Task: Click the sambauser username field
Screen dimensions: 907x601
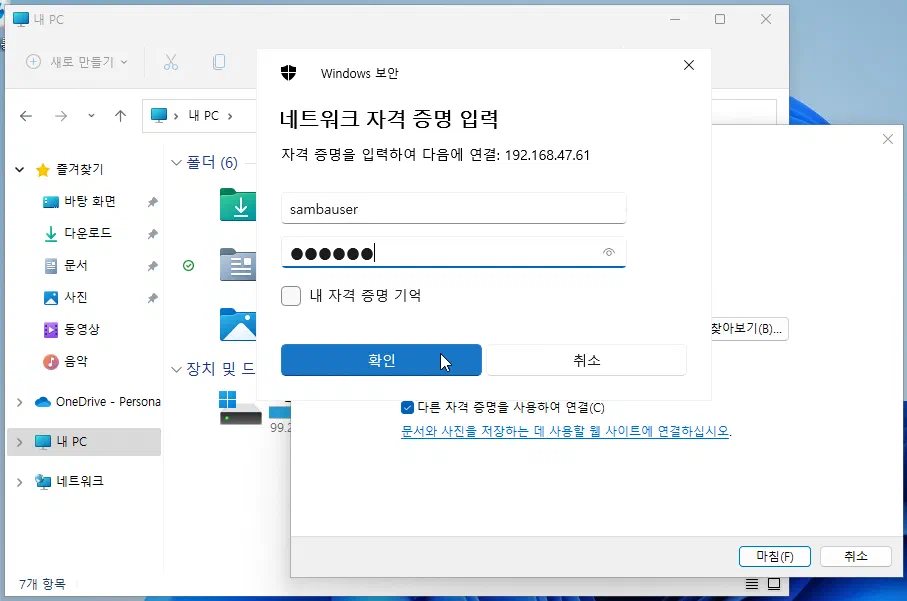Action: [452, 209]
